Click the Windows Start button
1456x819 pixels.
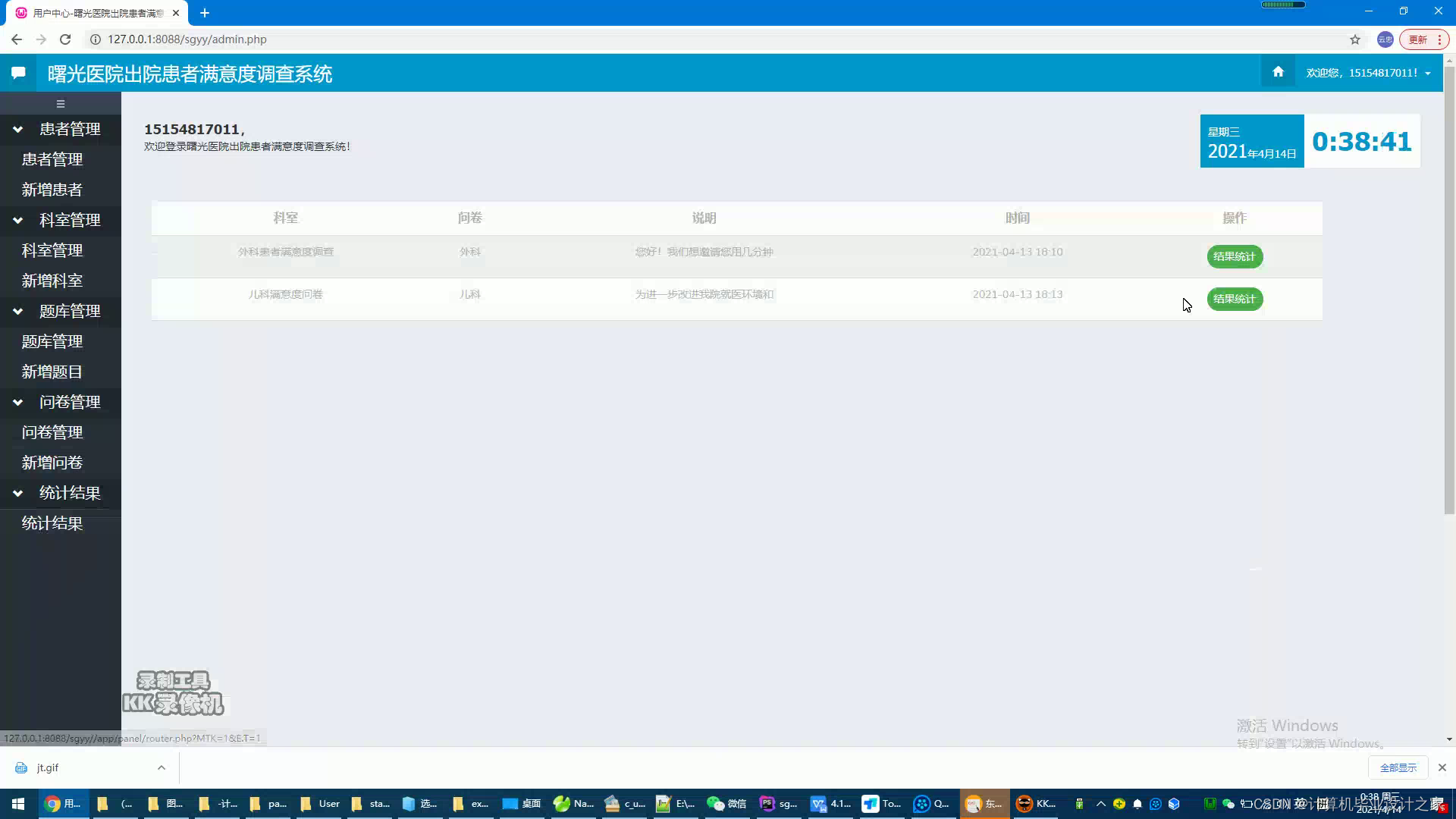pos(18,804)
